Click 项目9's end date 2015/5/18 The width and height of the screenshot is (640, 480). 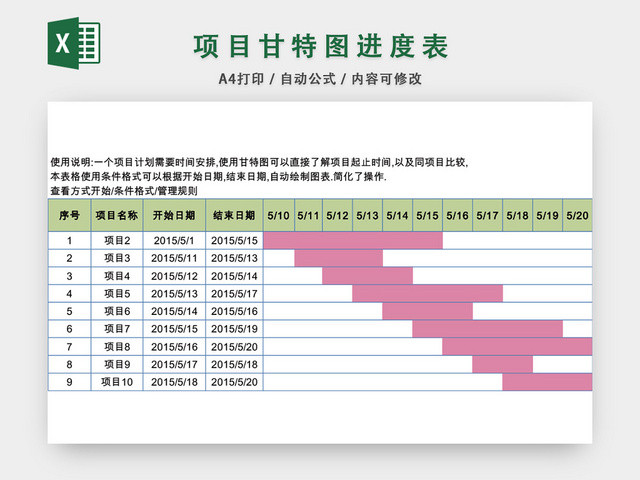coord(234,364)
